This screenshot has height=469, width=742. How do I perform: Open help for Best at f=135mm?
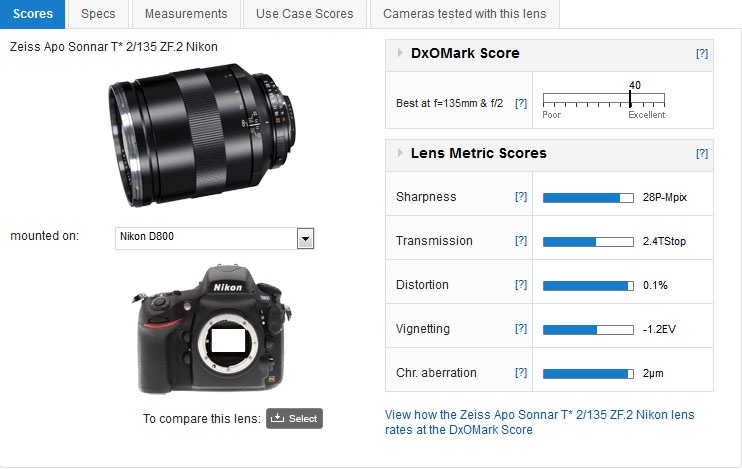[521, 103]
